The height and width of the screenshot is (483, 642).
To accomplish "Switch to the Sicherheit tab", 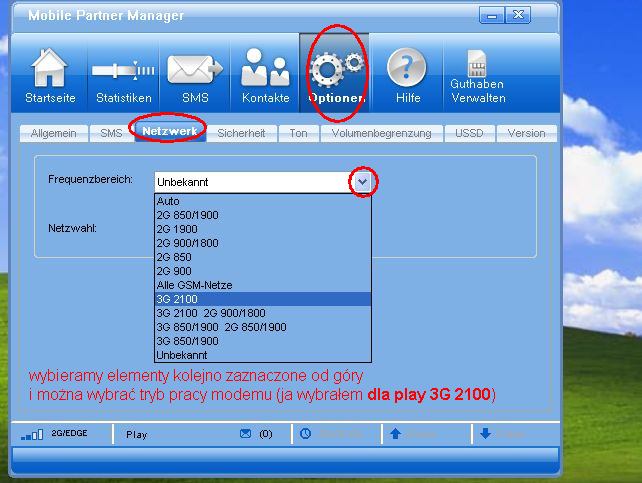I will coord(242,133).
